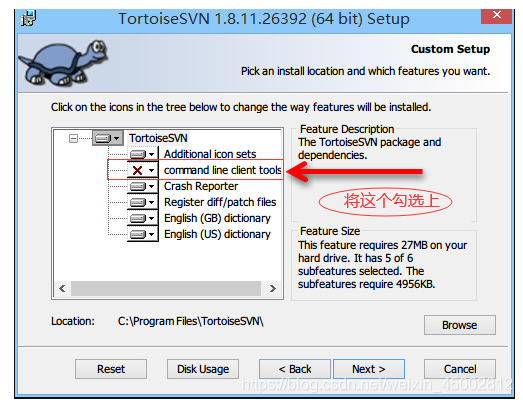Select English (GB) dictionary tree item

click(217, 218)
